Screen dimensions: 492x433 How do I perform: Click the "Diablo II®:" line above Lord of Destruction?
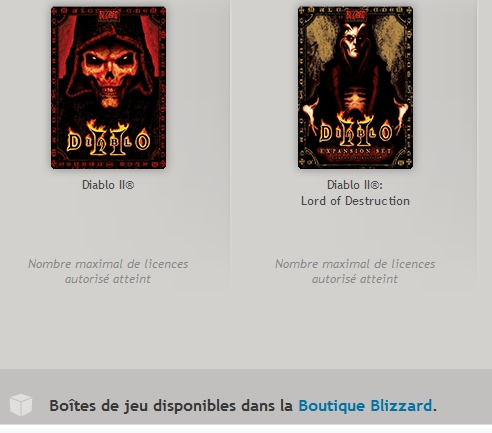(355, 185)
